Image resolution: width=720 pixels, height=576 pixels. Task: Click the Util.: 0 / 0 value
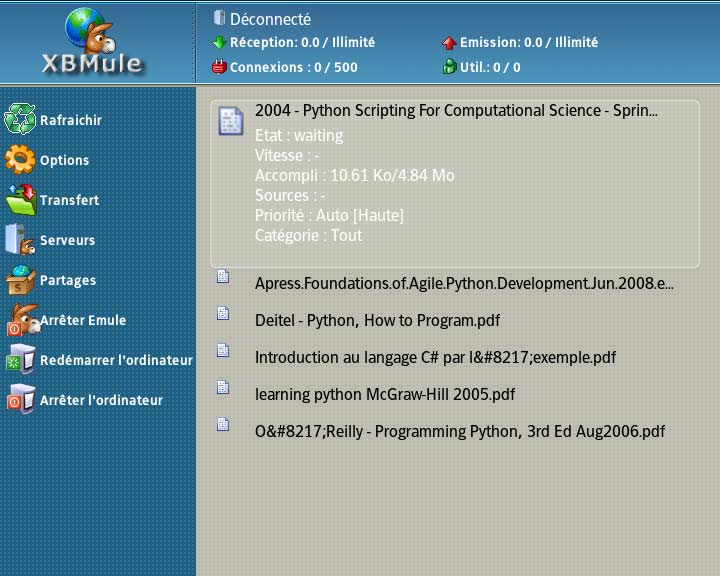pos(490,67)
